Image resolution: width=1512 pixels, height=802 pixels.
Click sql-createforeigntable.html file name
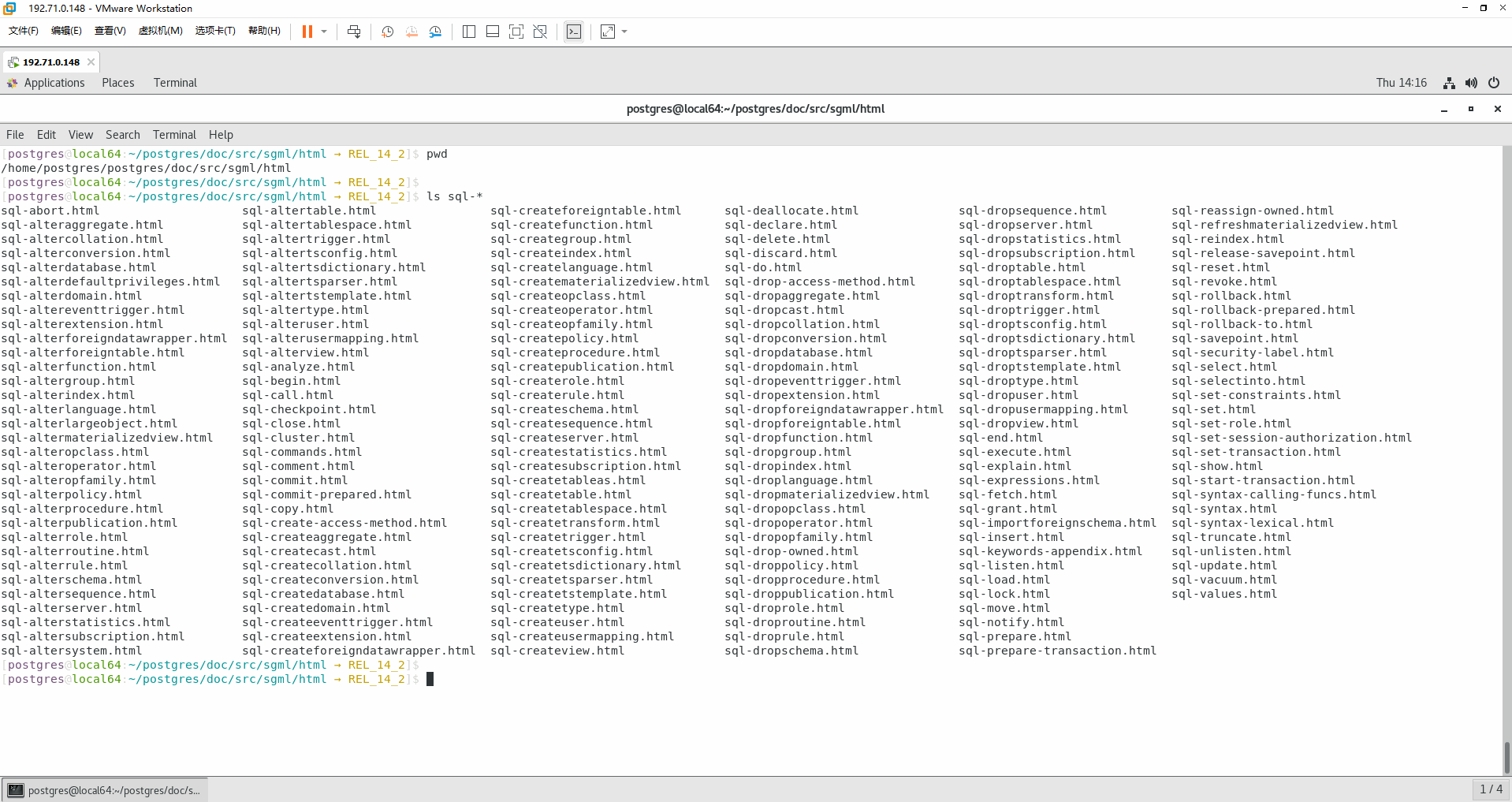tap(586, 211)
